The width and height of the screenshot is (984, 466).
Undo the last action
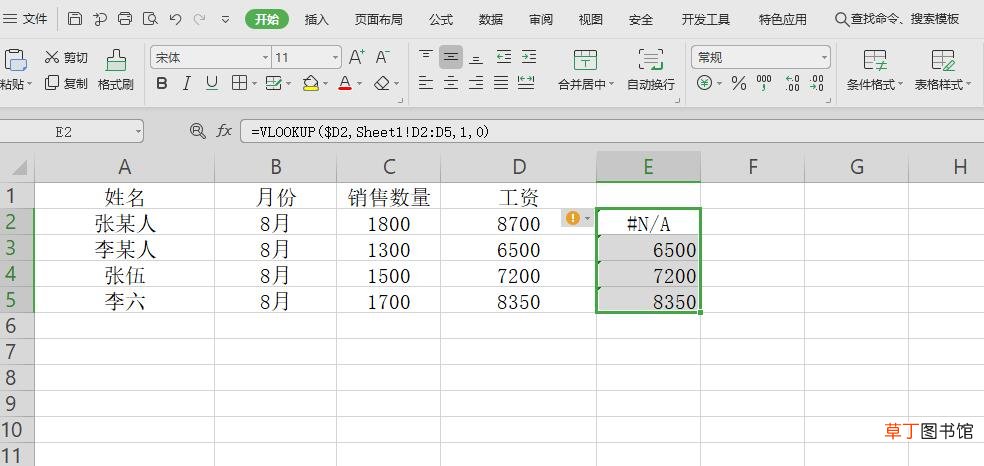175,19
